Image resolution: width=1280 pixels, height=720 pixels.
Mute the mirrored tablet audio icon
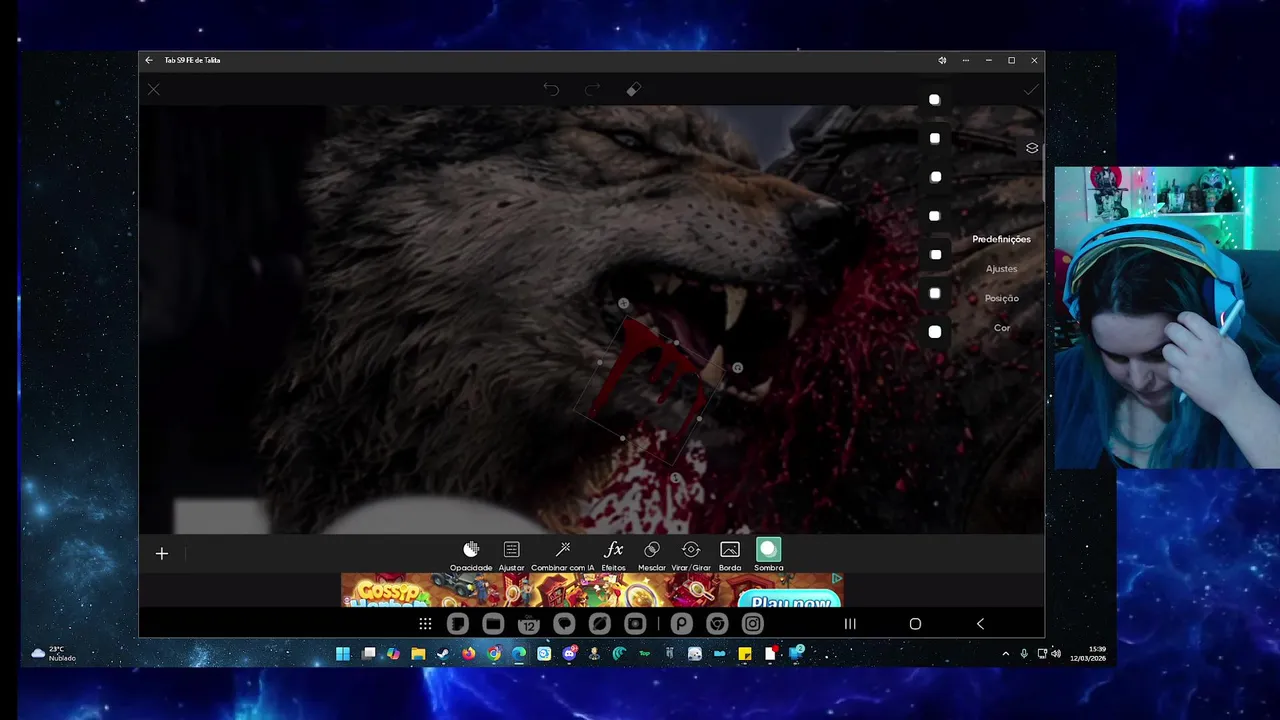942,60
